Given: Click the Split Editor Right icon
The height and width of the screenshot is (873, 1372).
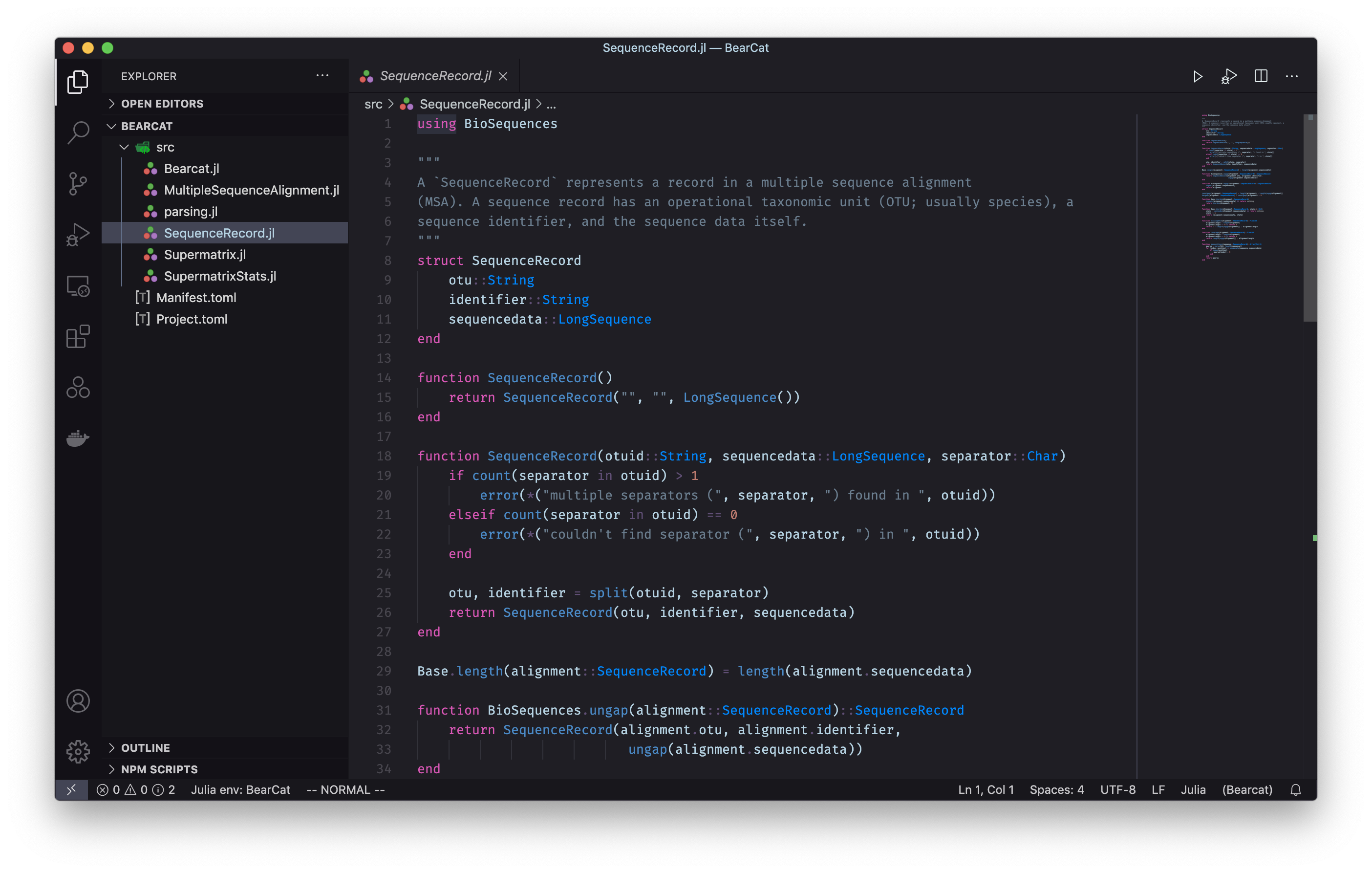Looking at the screenshot, I should pyautogui.click(x=1260, y=76).
